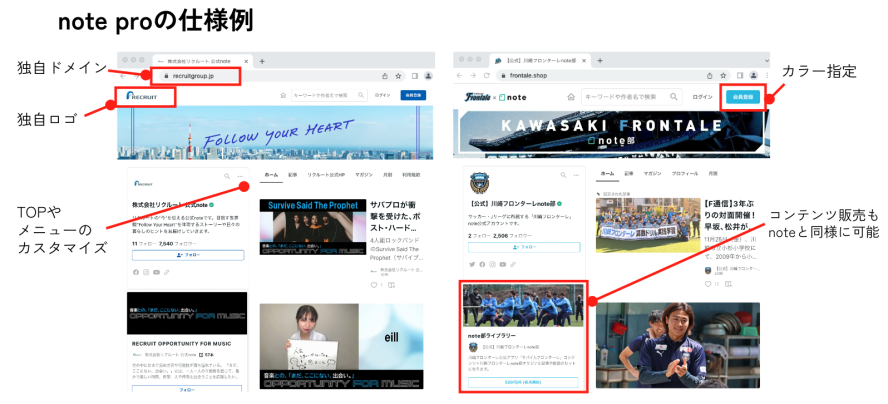
Task: Select 利用規約 tab on Recruit page
Action: pos(411,175)
